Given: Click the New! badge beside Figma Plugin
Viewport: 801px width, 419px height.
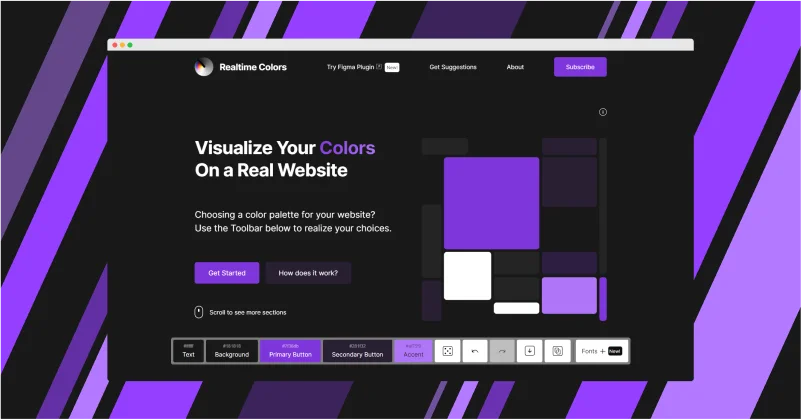Looking at the screenshot, I should click(392, 67).
